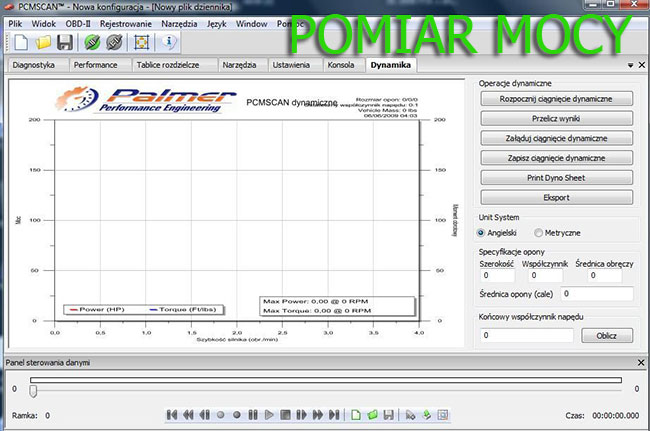This screenshot has width=650, height=431.
Task: Close the Panel sterowania danymi panel
Action: click(x=641, y=363)
